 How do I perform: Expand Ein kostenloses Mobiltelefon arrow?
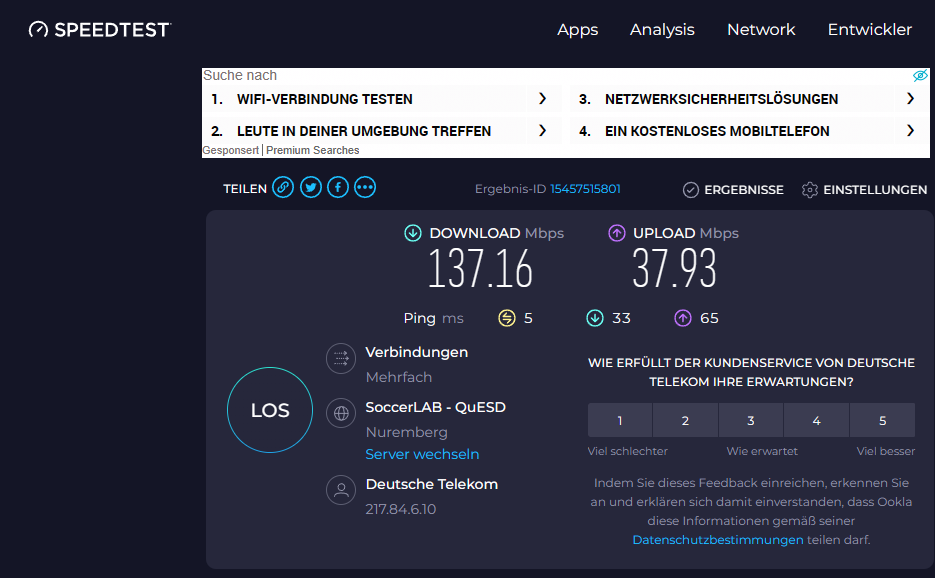pyautogui.click(x=910, y=131)
